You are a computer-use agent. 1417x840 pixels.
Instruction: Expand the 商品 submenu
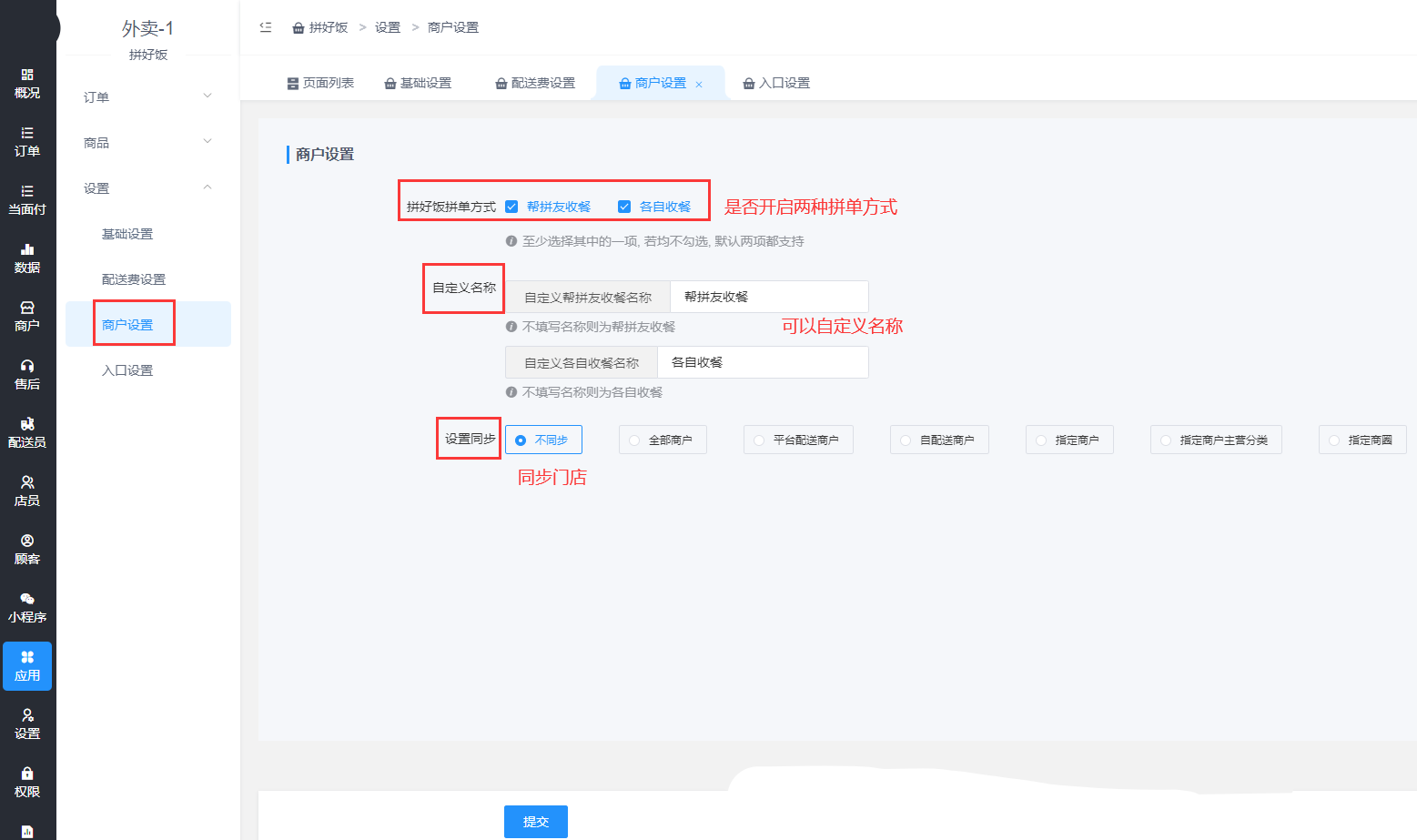tap(148, 142)
